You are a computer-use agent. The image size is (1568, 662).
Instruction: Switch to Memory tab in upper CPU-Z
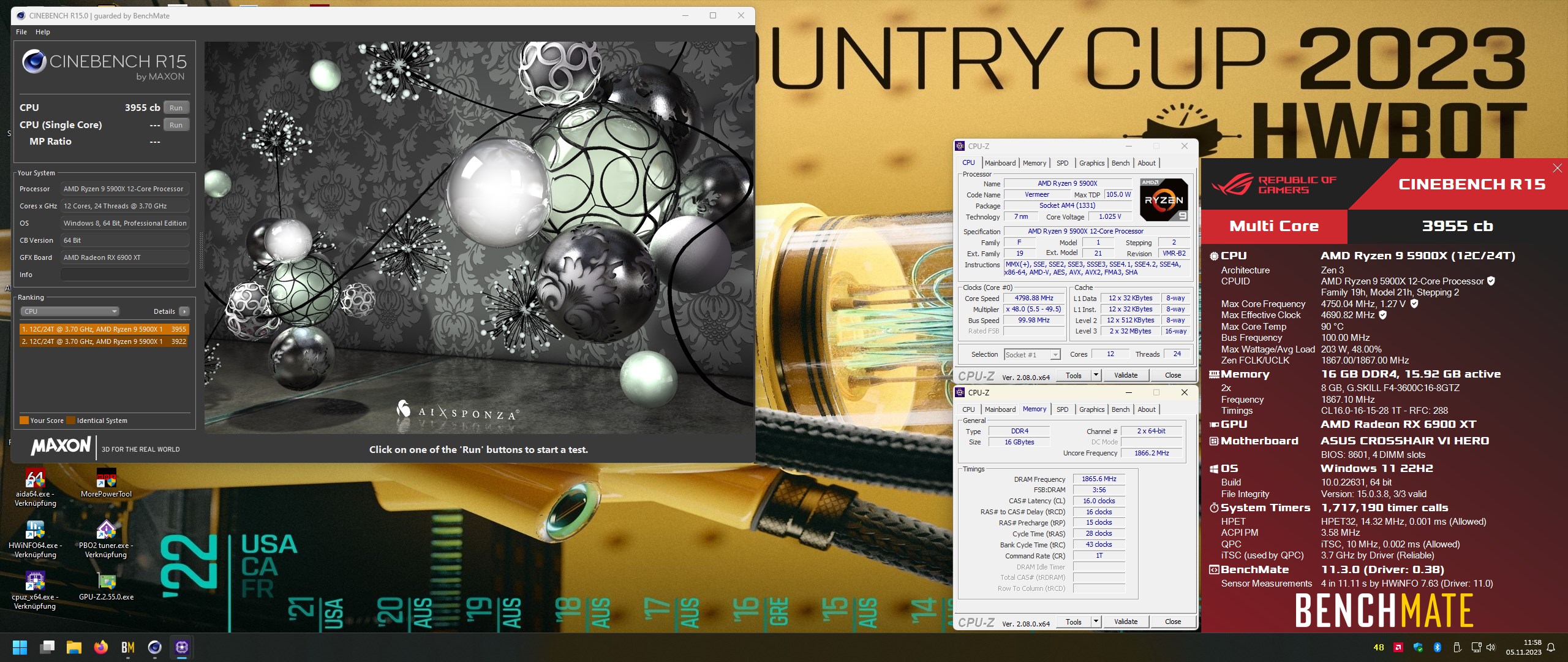click(x=1035, y=163)
